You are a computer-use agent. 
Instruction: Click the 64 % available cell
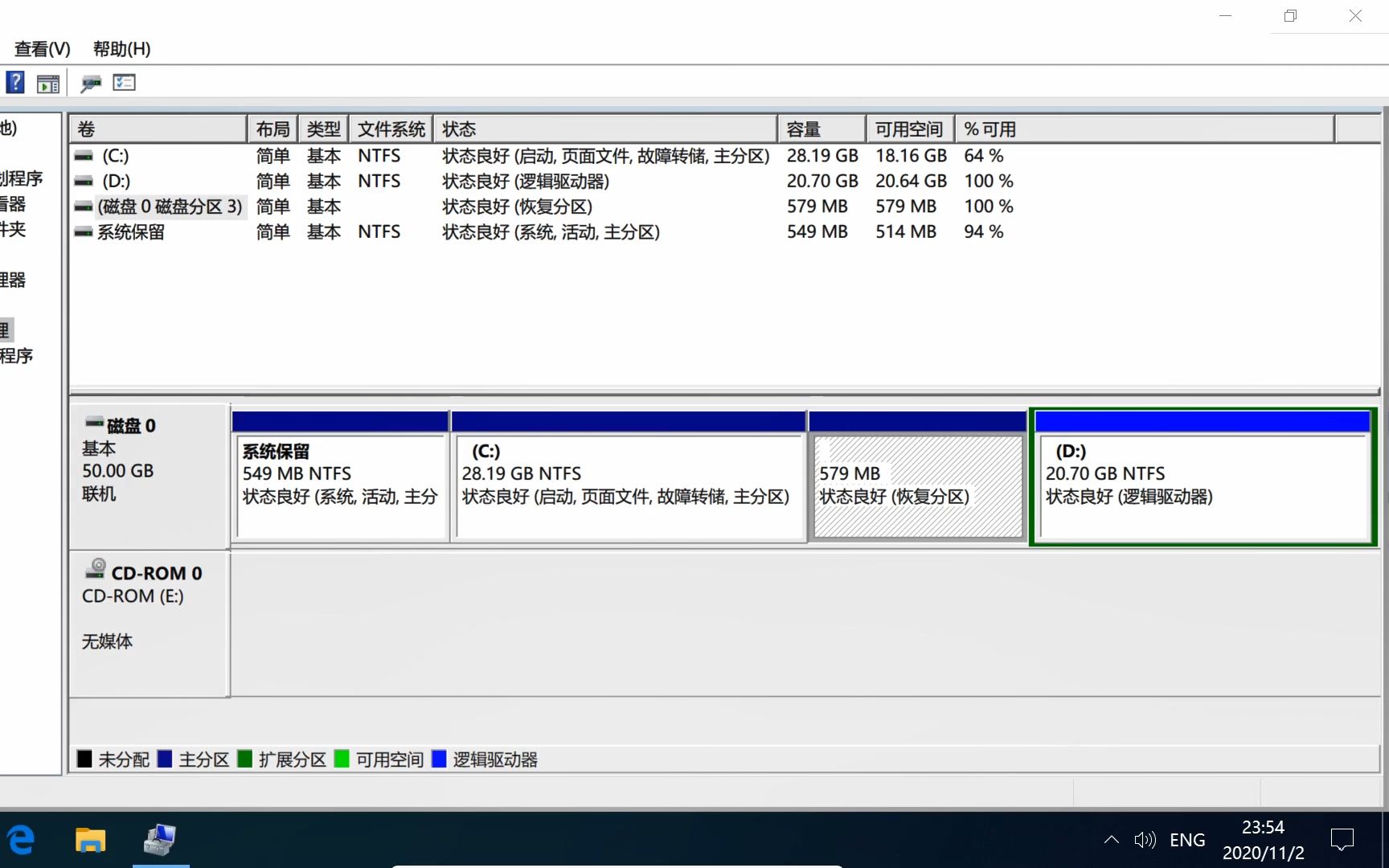pos(984,156)
